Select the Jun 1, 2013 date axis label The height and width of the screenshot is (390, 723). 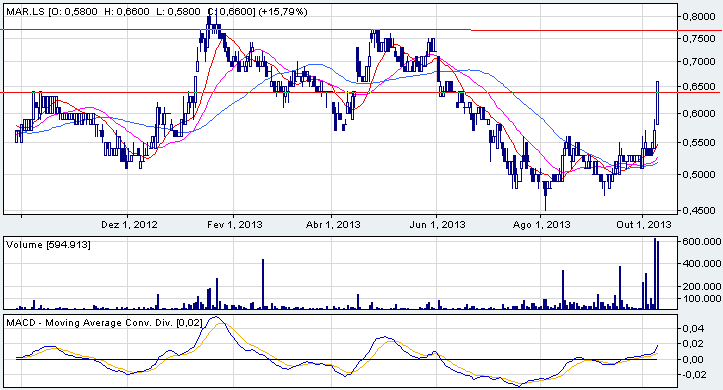438,225
